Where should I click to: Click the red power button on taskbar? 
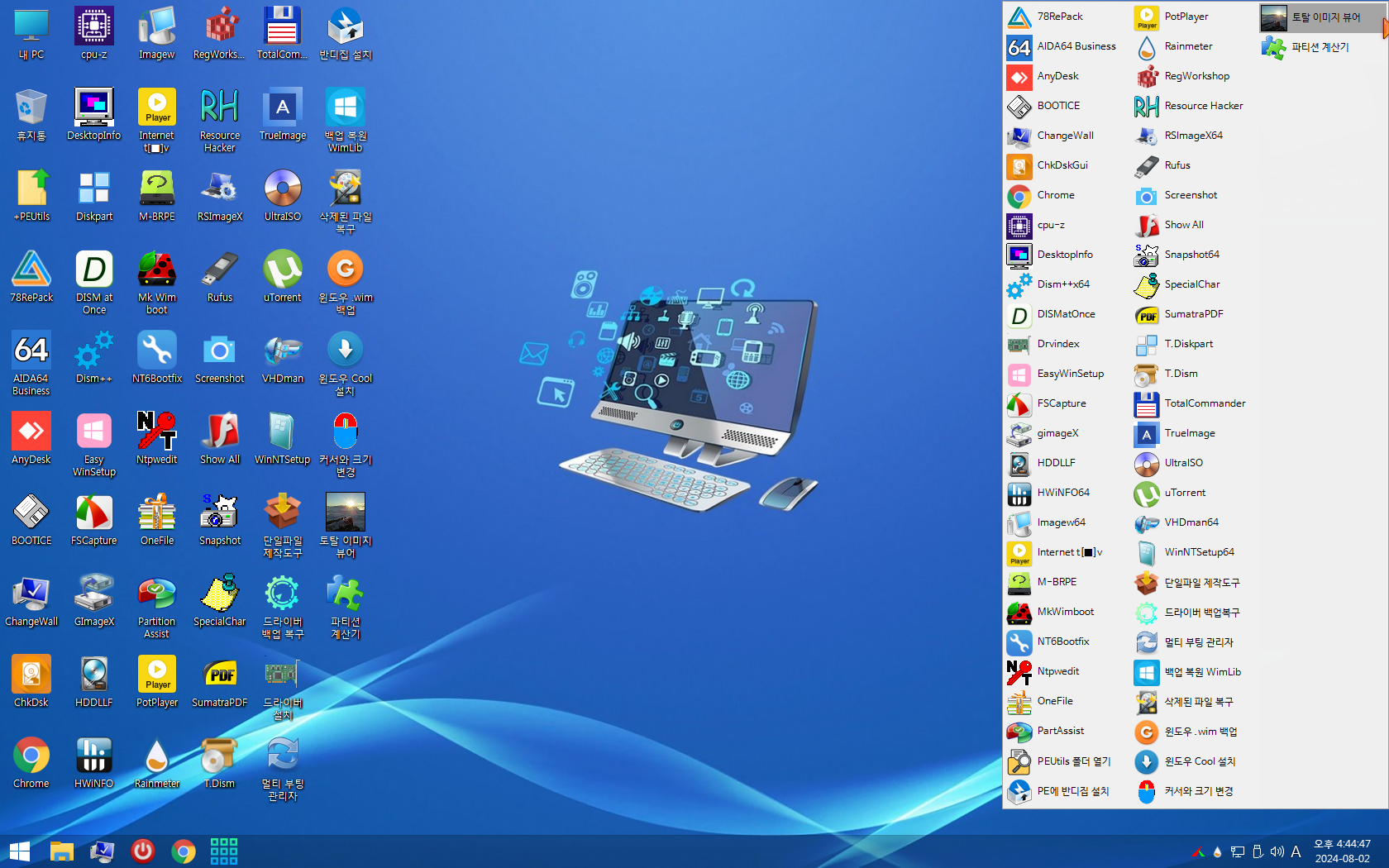[143, 851]
